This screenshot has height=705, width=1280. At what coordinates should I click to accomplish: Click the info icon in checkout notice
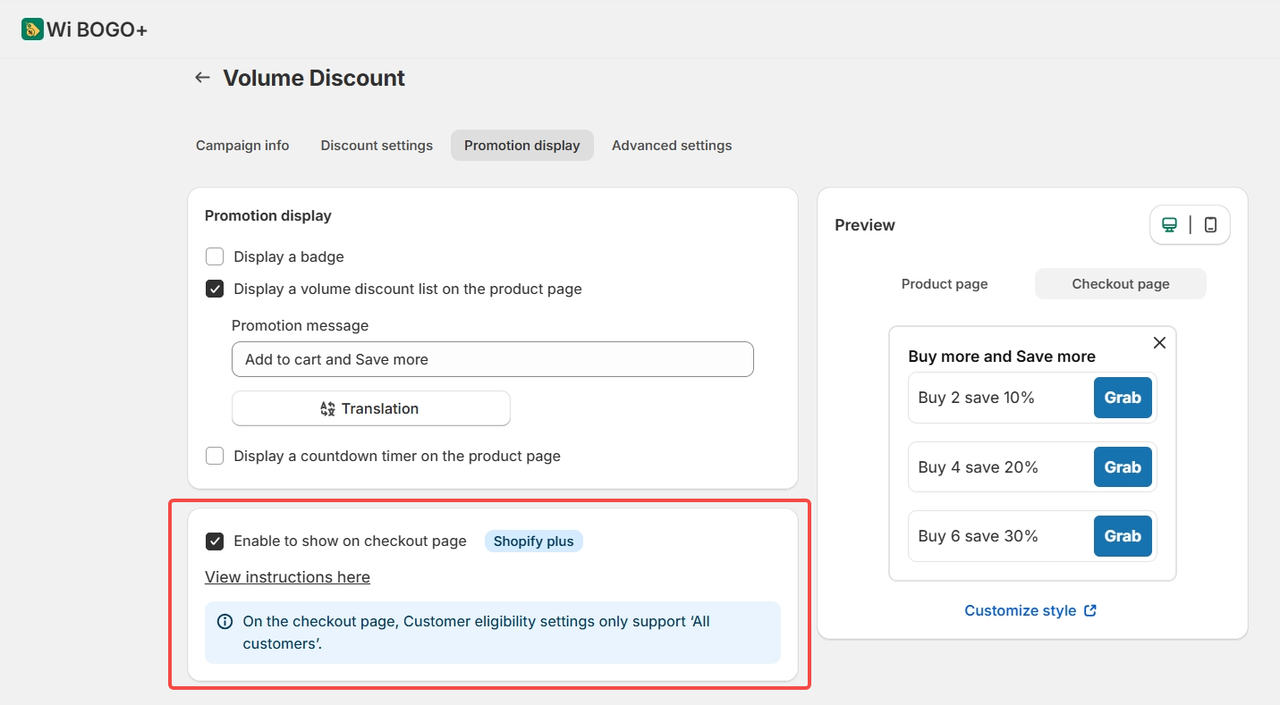(225, 622)
